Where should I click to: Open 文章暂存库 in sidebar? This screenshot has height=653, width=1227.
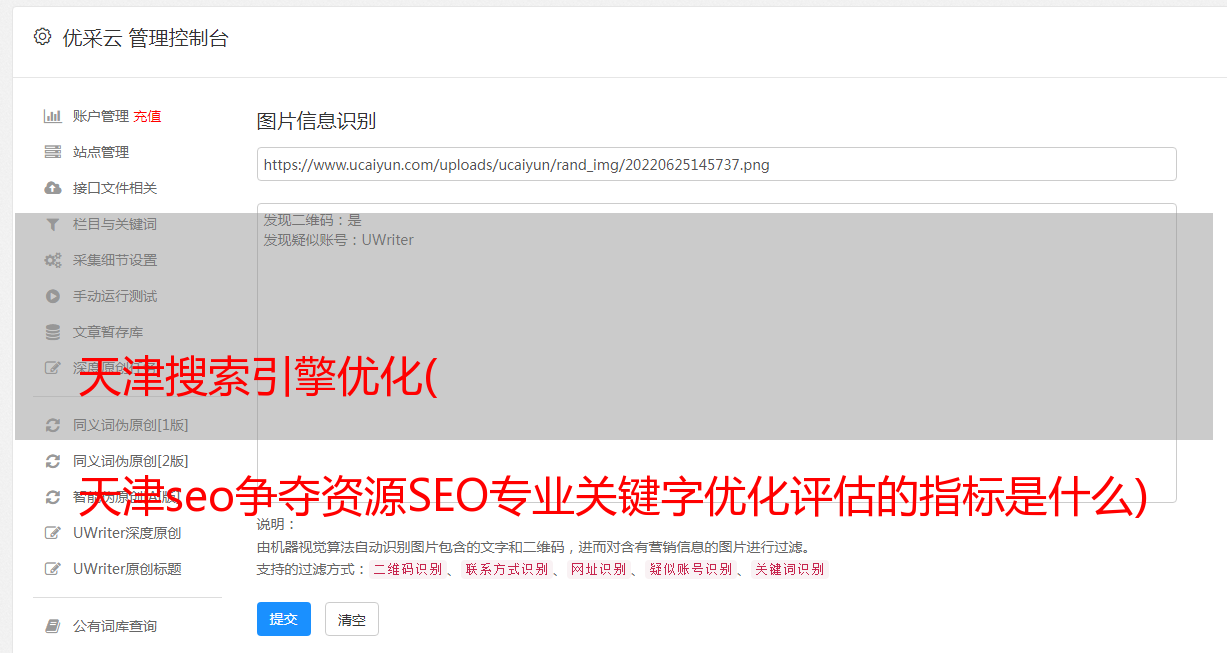click(x=108, y=332)
